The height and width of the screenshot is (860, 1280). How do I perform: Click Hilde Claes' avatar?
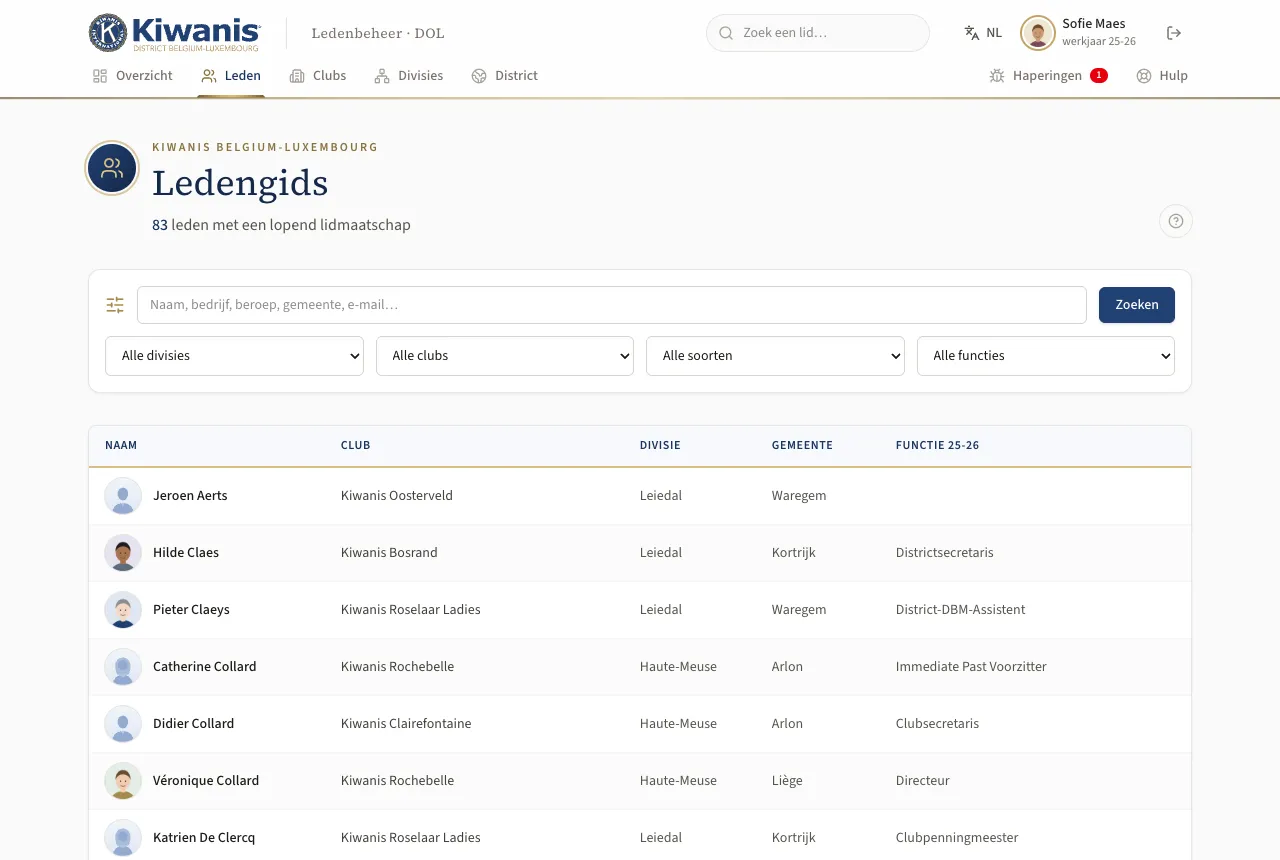click(x=123, y=553)
